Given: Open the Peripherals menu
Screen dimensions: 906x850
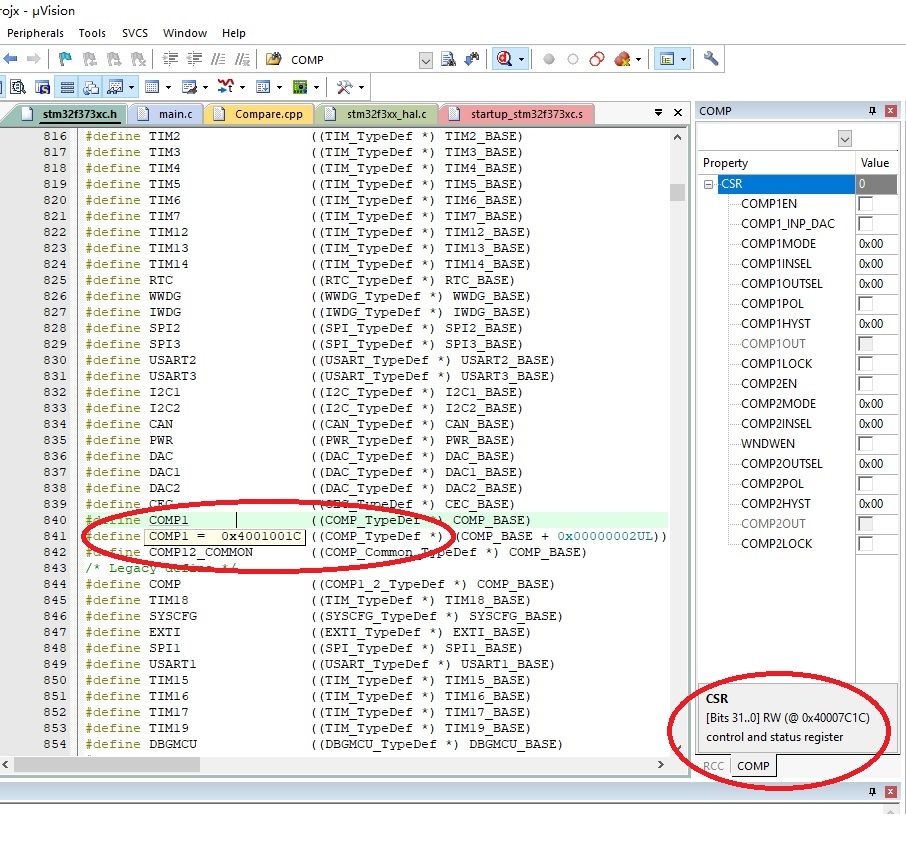Looking at the screenshot, I should [x=35, y=33].
